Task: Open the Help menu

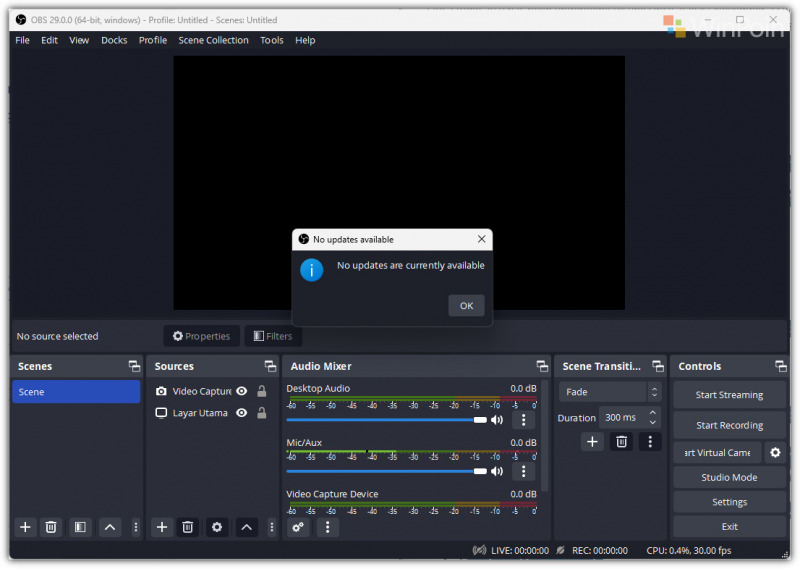Action: click(305, 40)
